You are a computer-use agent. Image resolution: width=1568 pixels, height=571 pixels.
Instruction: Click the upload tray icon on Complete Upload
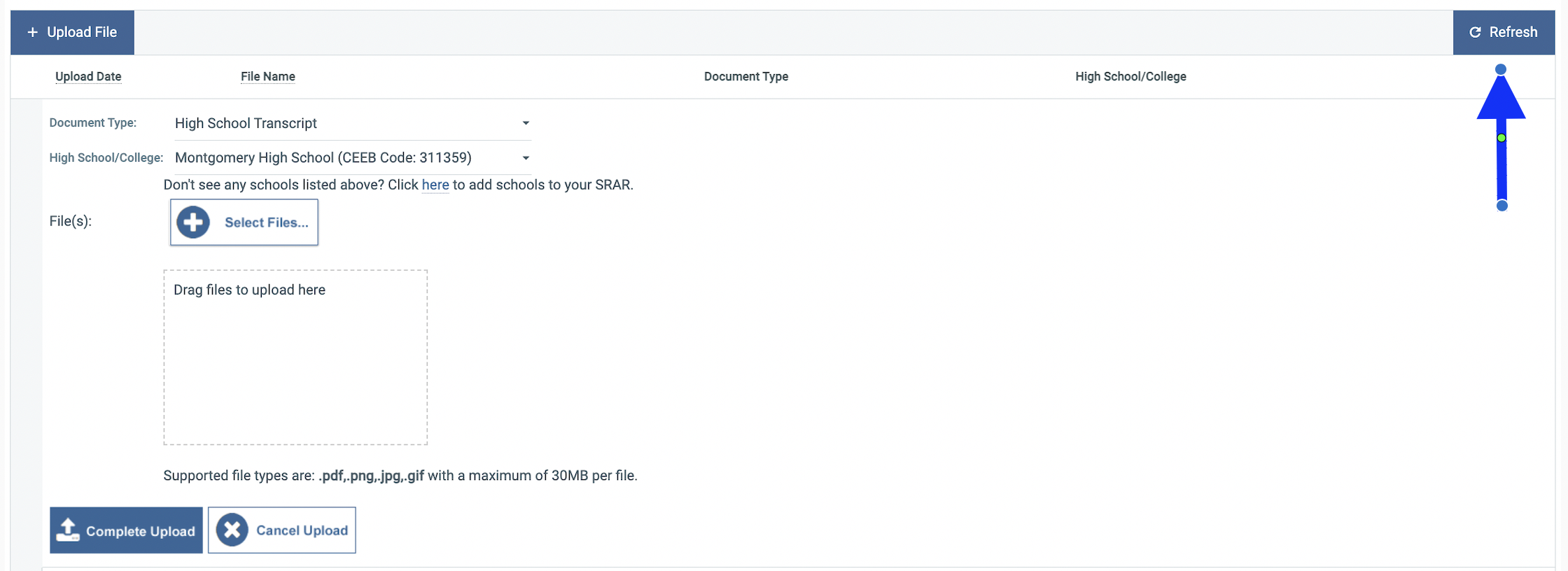68,530
